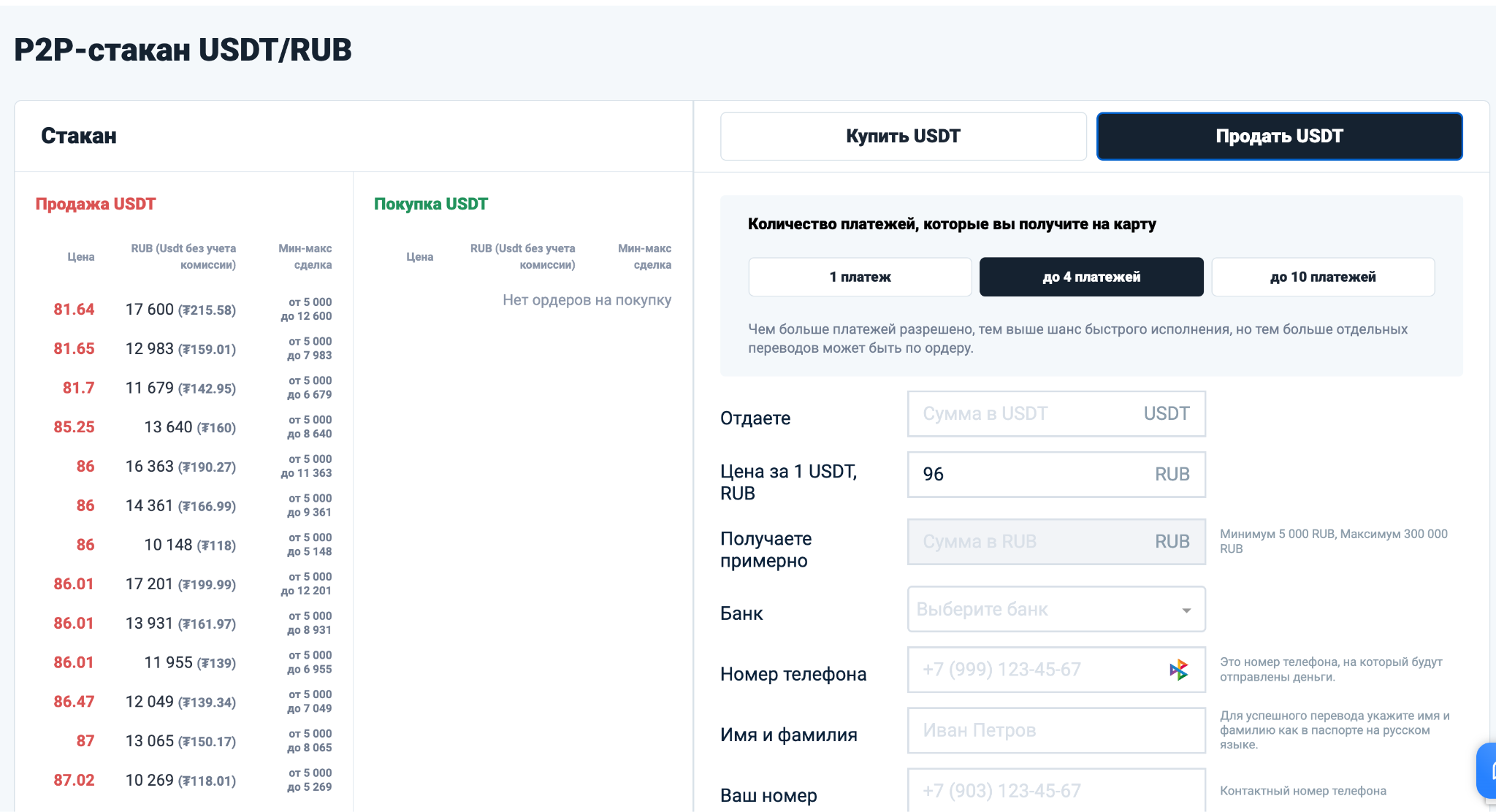This screenshot has width=1496, height=812.
Task: Click the order amount 14 361
Action: pos(150,506)
